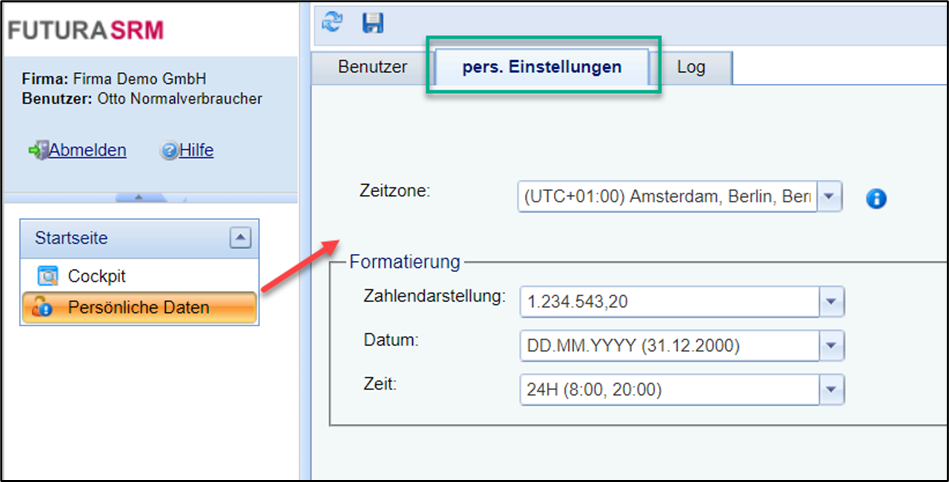The width and height of the screenshot is (949, 482).
Task: Click the save floppy disk icon
Action: click(x=373, y=22)
